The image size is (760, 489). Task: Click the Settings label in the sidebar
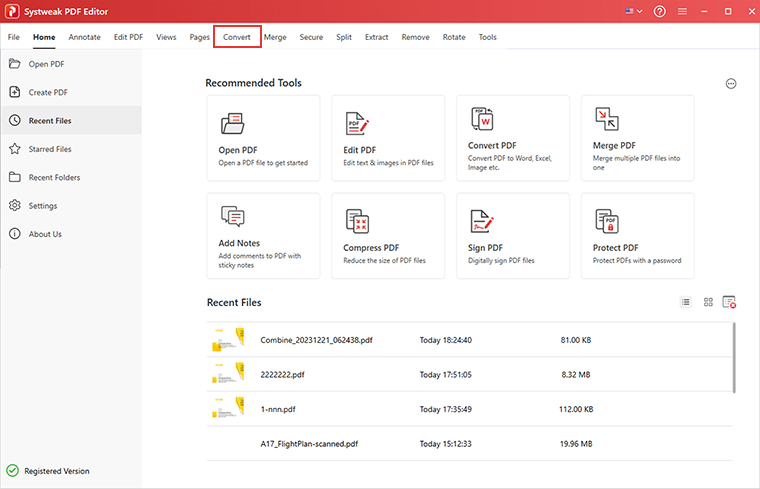click(43, 205)
